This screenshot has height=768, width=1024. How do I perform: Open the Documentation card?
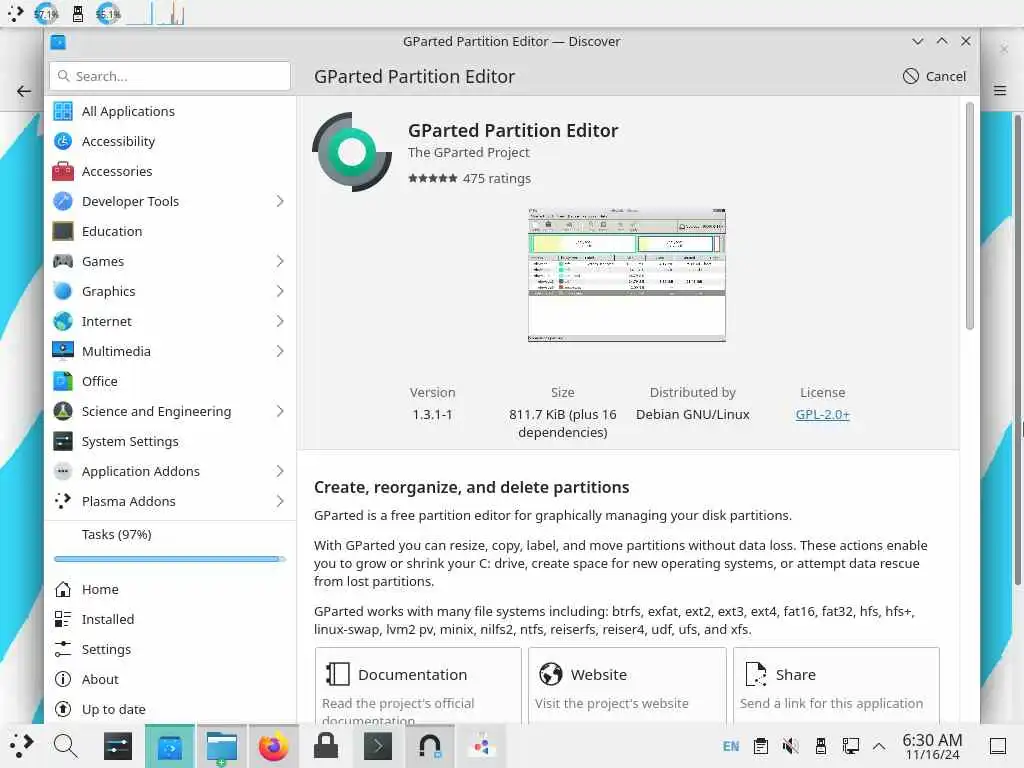(x=418, y=686)
